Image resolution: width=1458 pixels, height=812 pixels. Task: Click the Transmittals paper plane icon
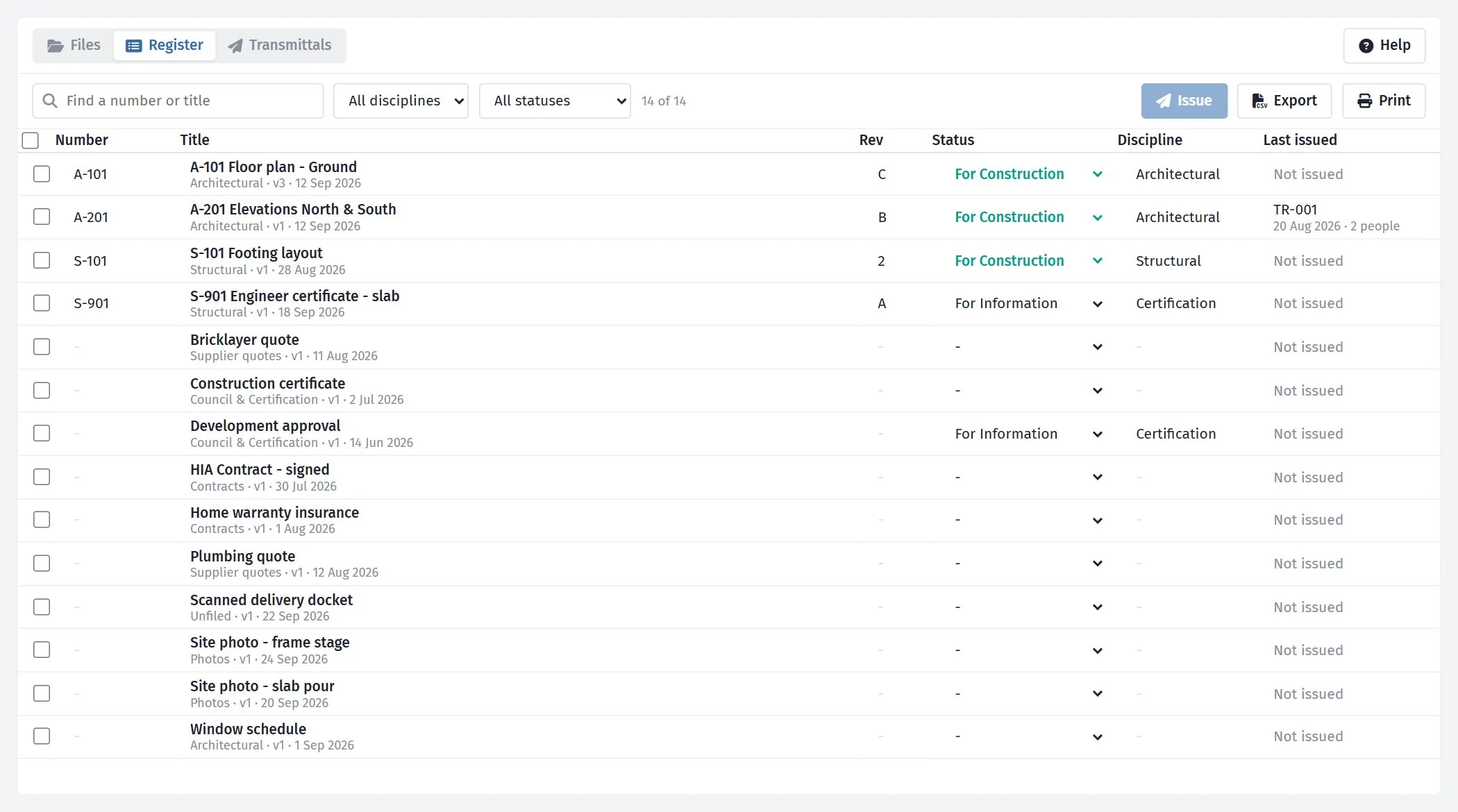(x=235, y=46)
